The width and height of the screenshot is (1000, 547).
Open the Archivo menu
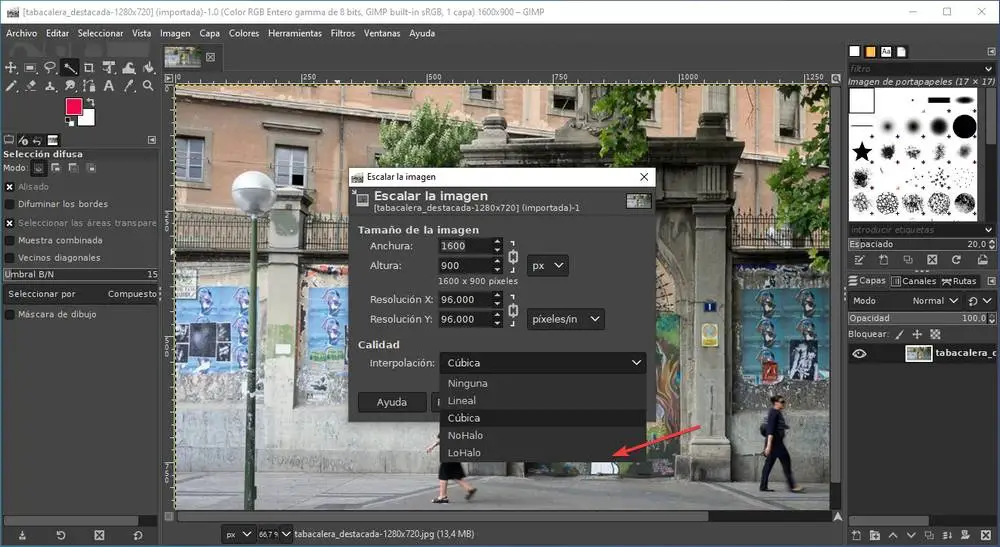22,33
